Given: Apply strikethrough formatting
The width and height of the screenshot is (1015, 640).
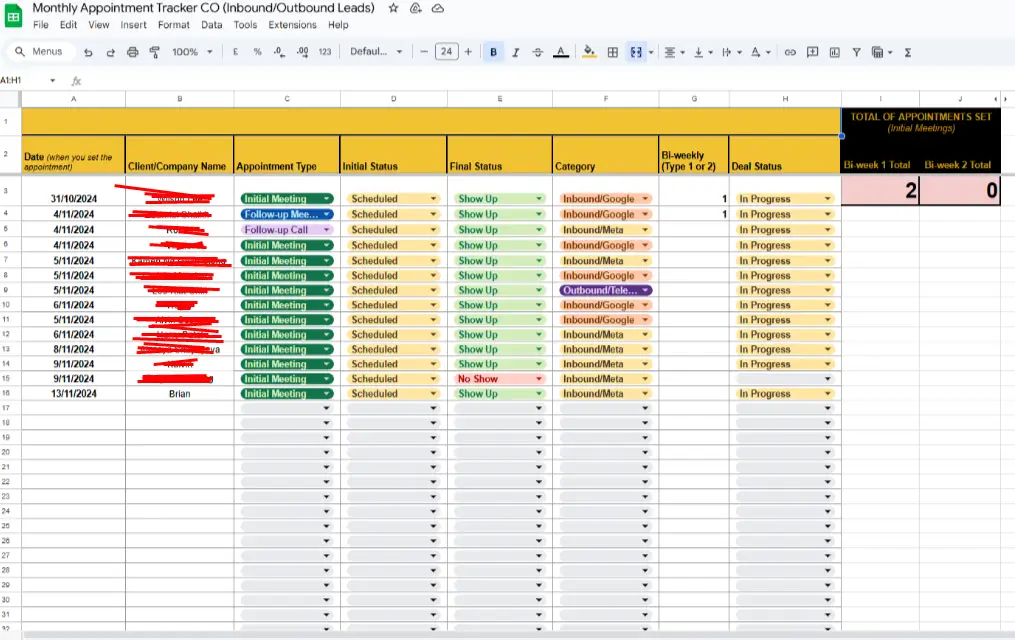Looking at the screenshot, I should 538,52.
